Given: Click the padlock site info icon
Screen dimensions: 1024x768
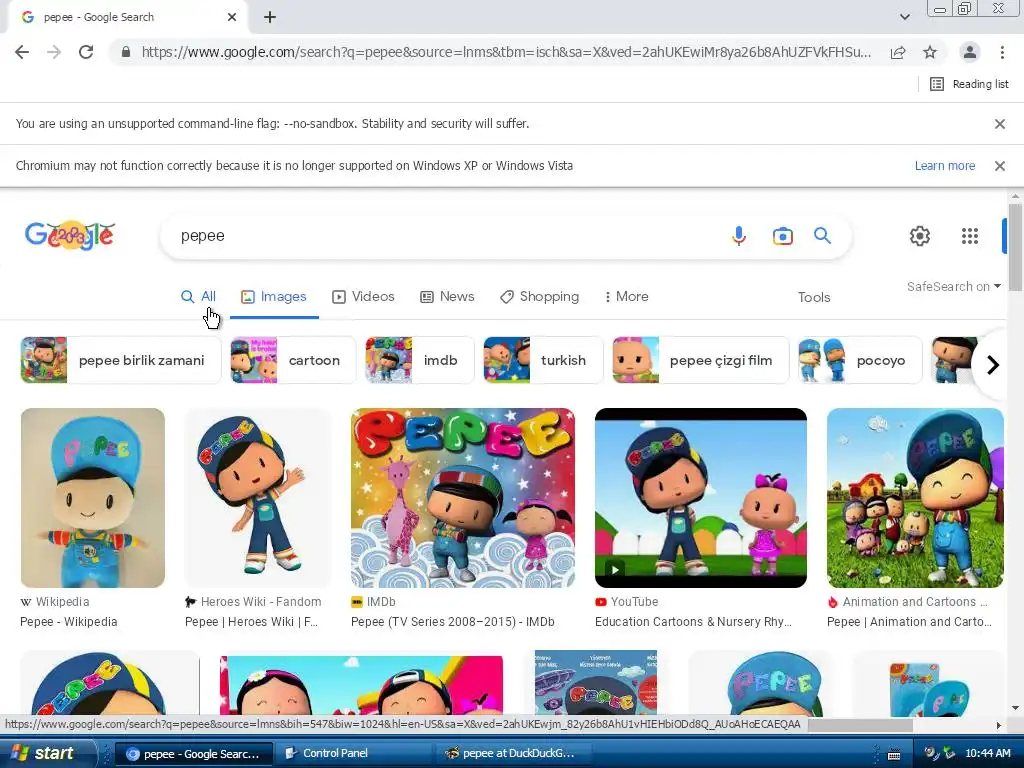Looking at the screenshot, I should point(126,52).
